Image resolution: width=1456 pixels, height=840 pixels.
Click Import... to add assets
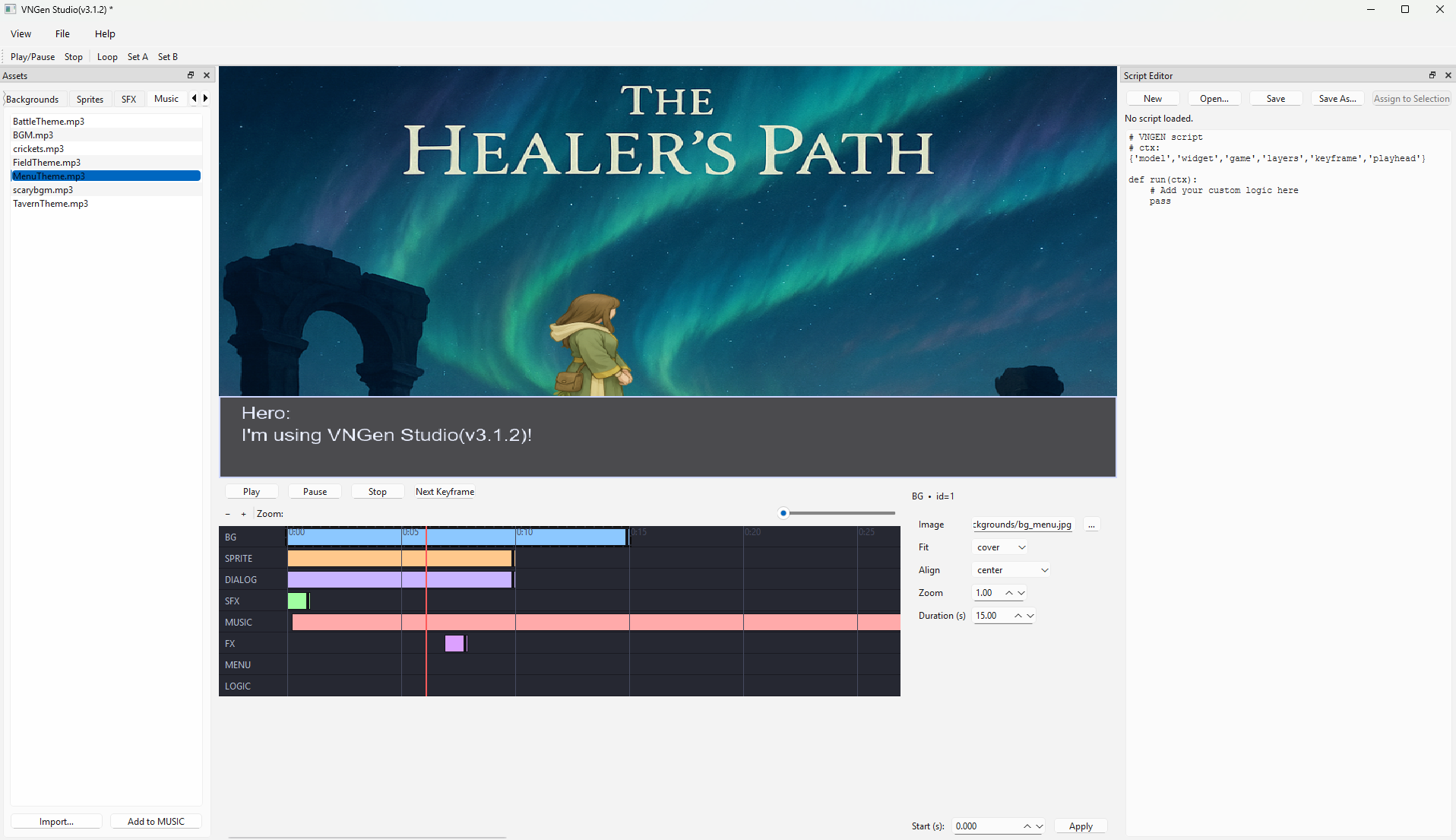56,822
